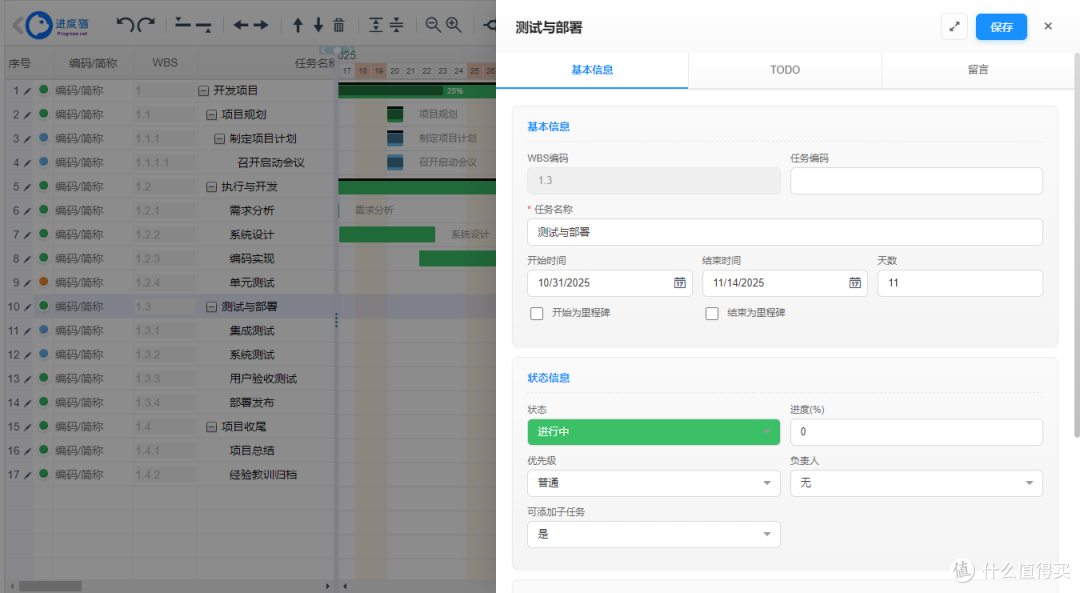Screen dimensions: 1080x593
Task: Collapse the 执行与开发 tree node
Action: pyautogui.click(x=211, y=187)
